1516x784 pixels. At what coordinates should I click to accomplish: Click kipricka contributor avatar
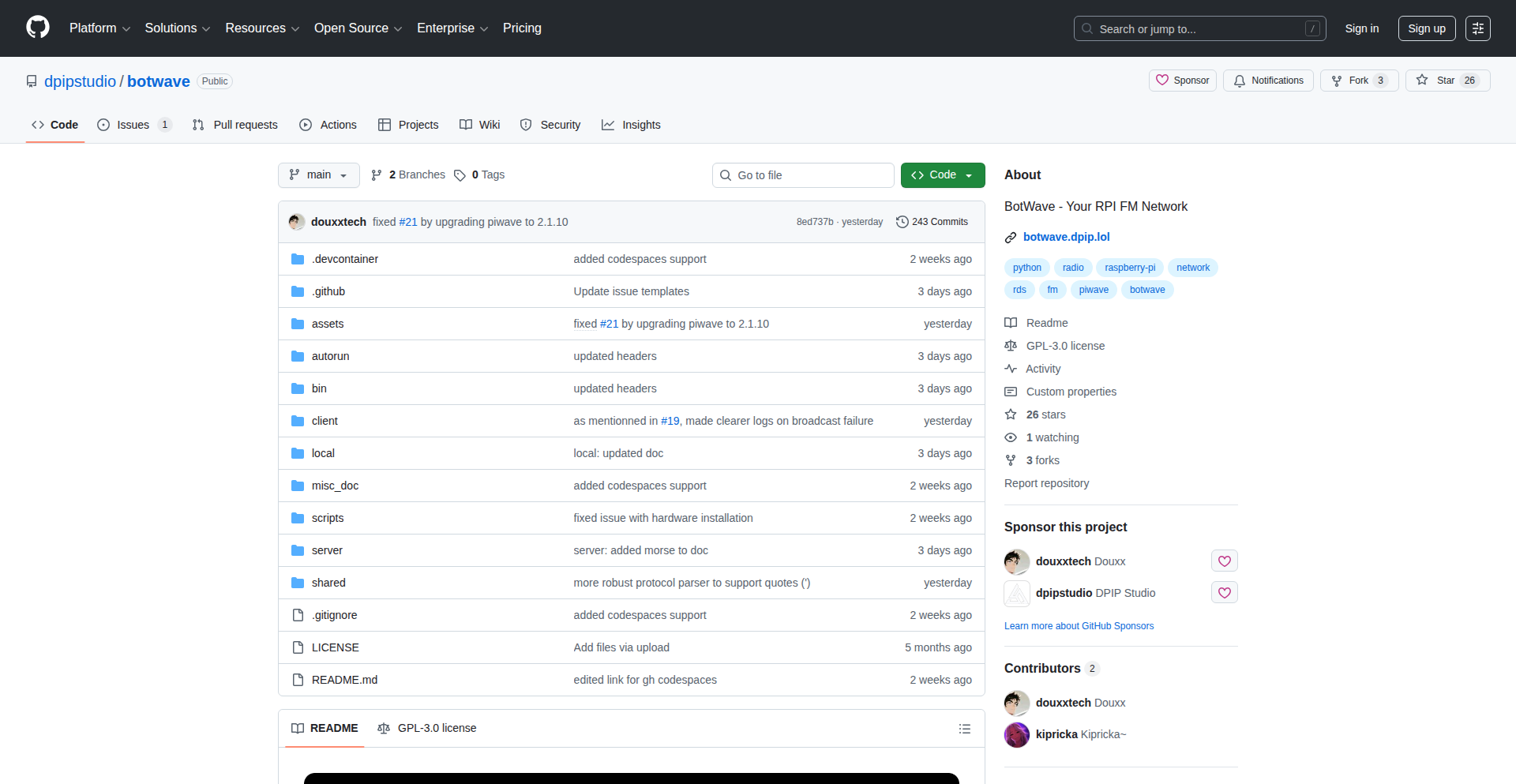pyautogui.click(x=1017, y=734)
